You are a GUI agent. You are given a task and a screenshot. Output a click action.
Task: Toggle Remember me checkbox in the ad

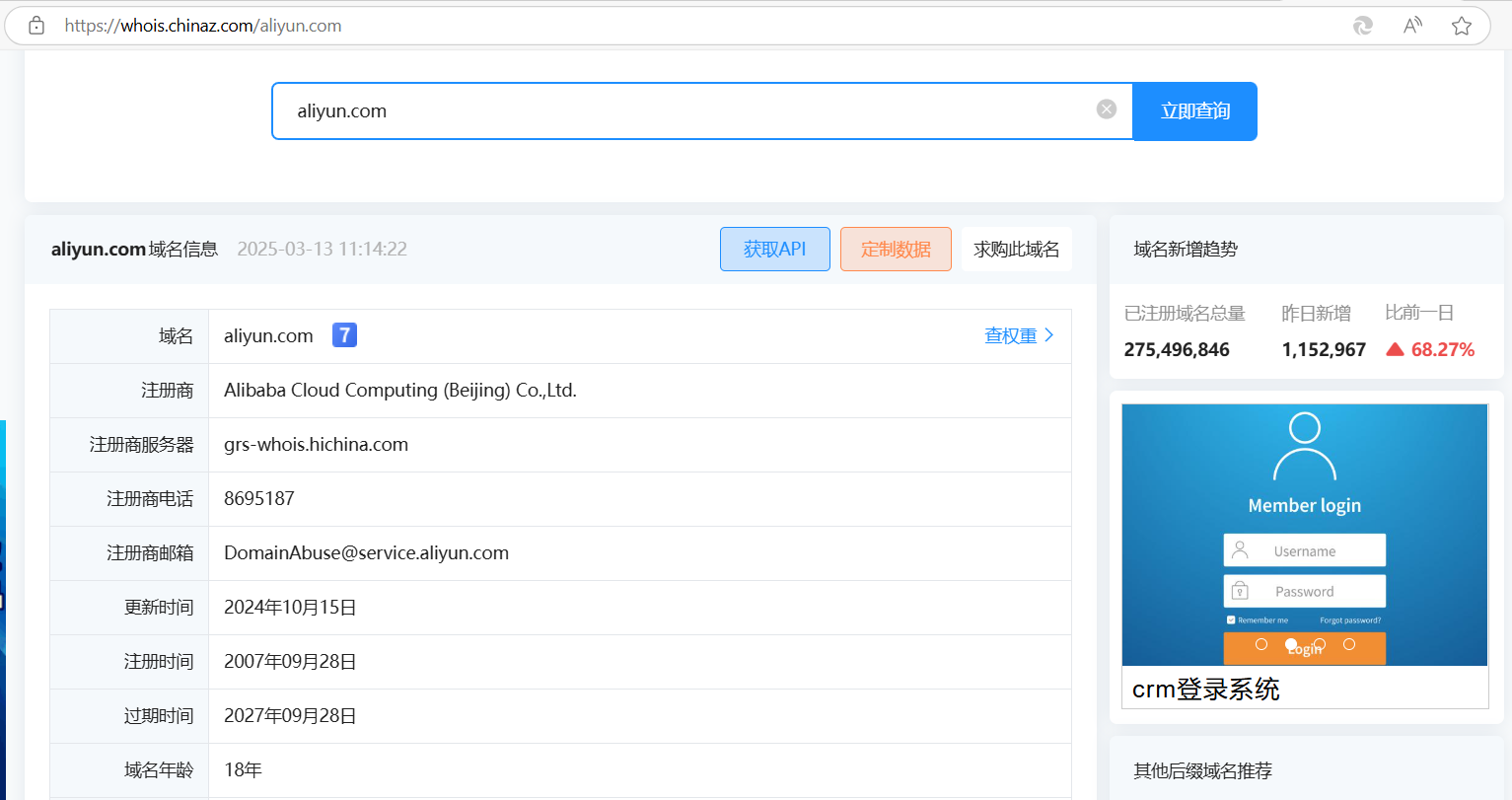click(x=1231, y=619)
